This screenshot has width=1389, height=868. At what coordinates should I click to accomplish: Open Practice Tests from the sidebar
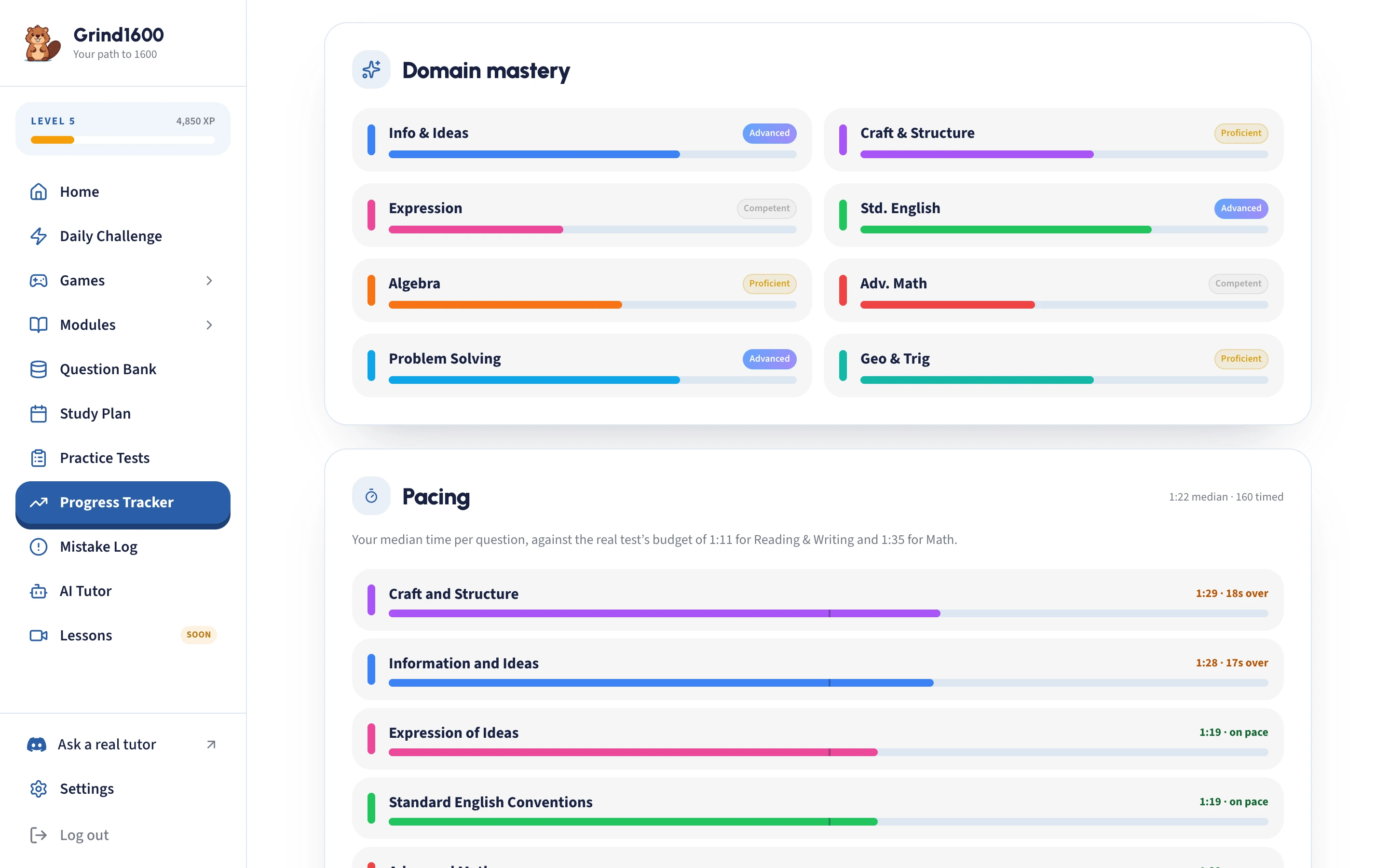click(x=123, y=458)
